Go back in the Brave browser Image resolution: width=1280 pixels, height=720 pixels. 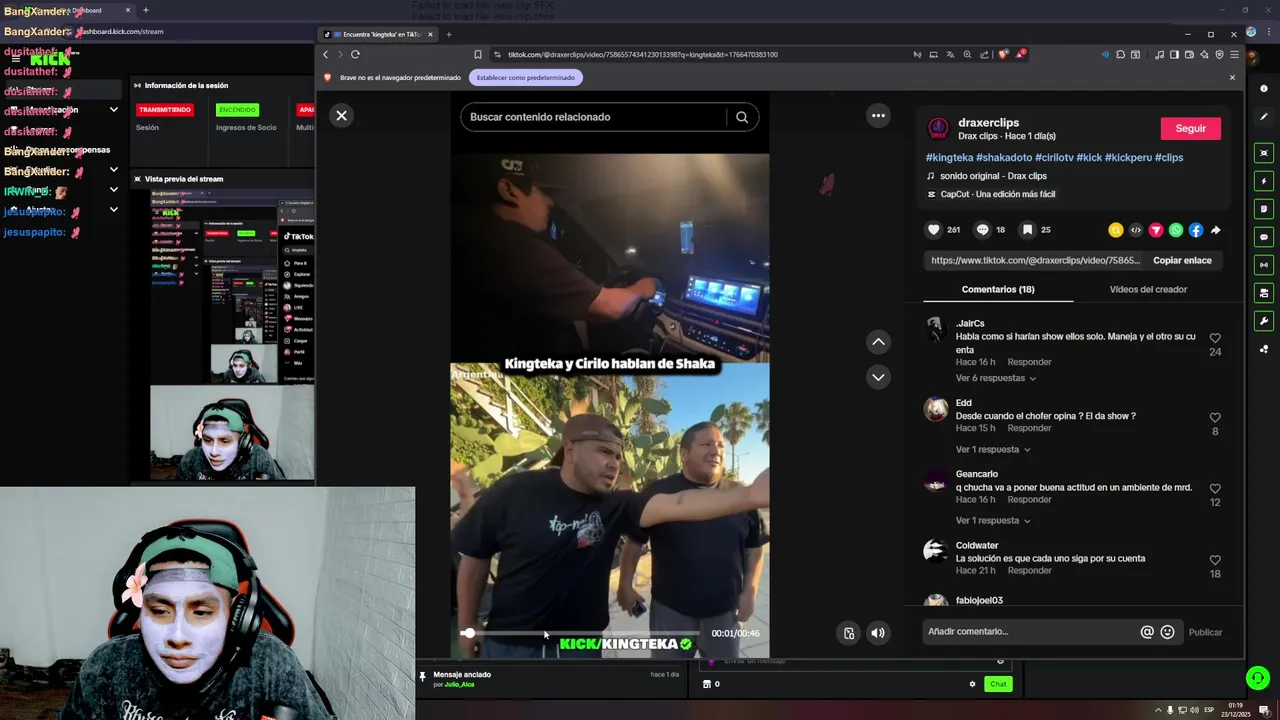click(x=325, y=54)
